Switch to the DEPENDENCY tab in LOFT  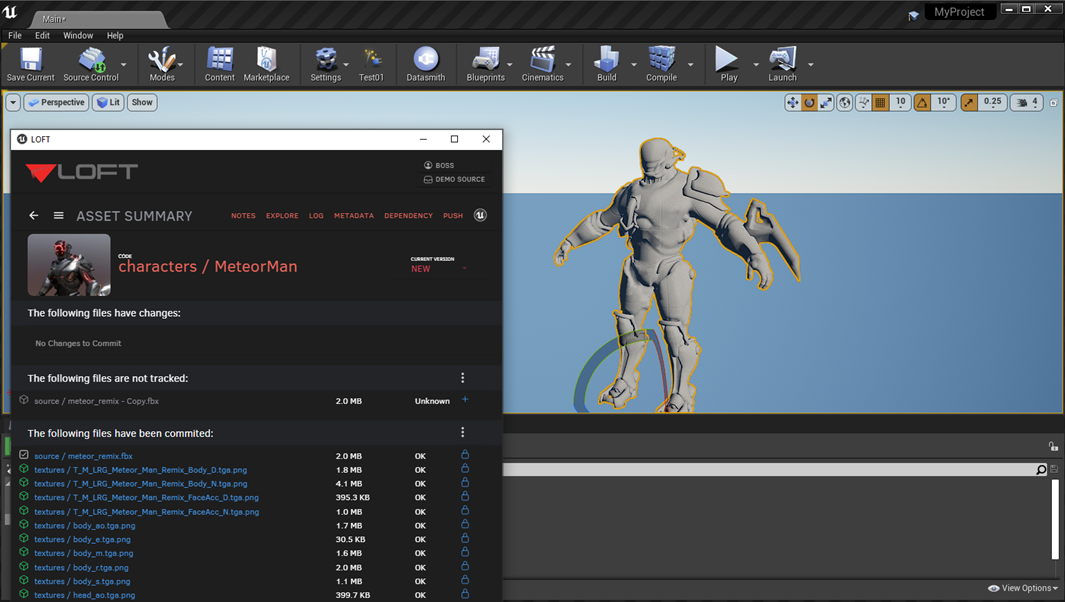(x=408, y=216)
